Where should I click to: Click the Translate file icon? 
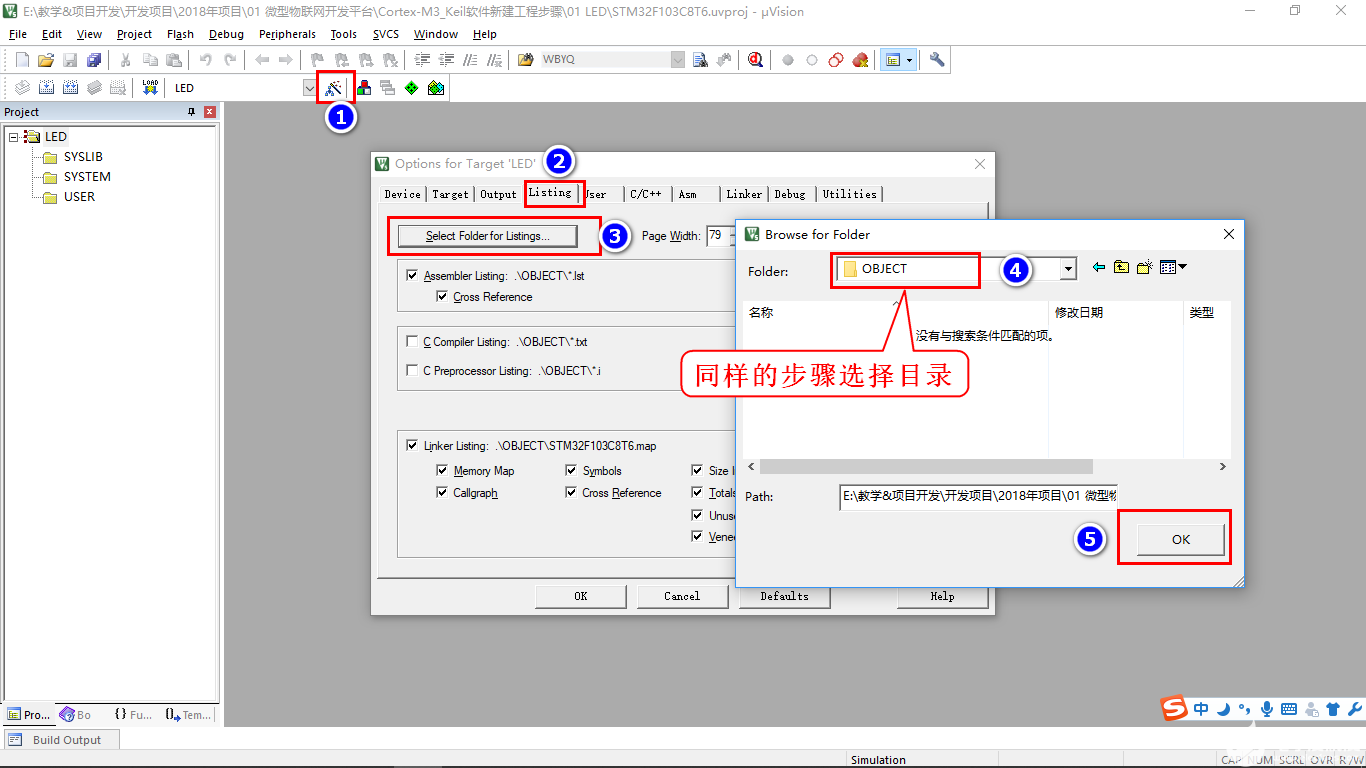(22, 88)
